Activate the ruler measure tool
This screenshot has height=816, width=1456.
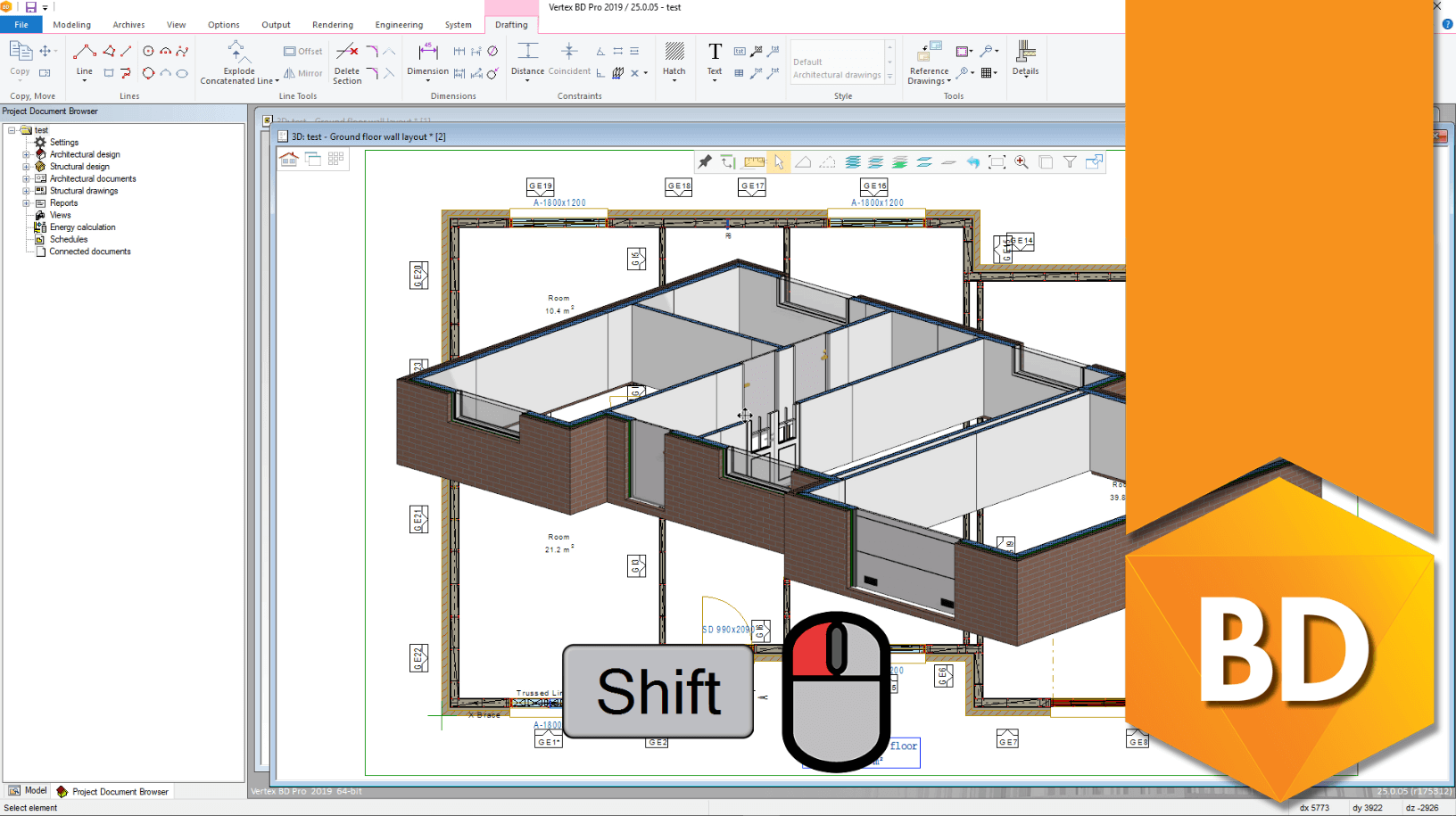(x=754, y=161)
